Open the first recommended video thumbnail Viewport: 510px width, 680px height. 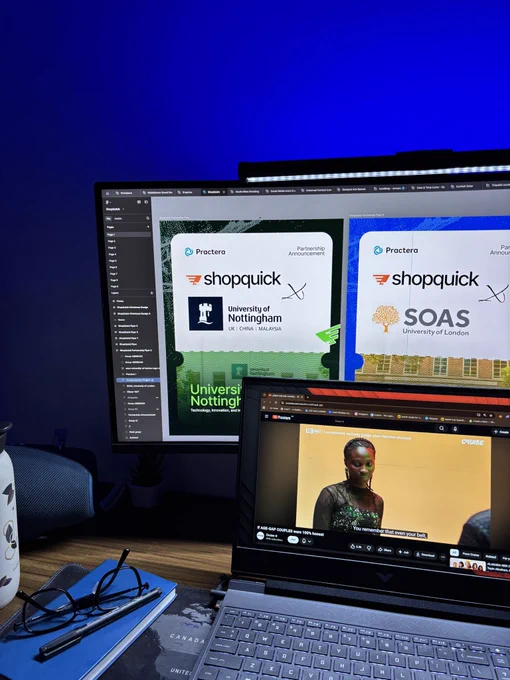468,566
